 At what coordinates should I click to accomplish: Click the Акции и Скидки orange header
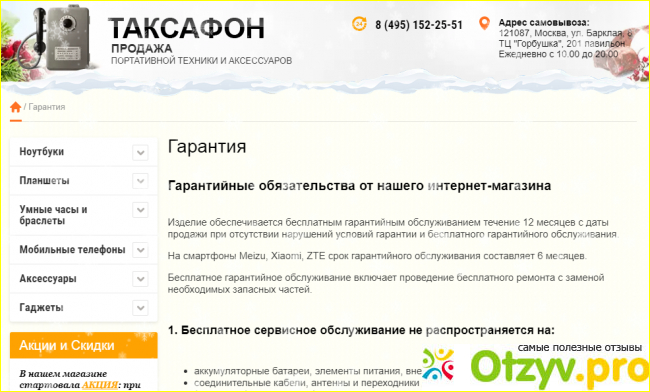84,345
